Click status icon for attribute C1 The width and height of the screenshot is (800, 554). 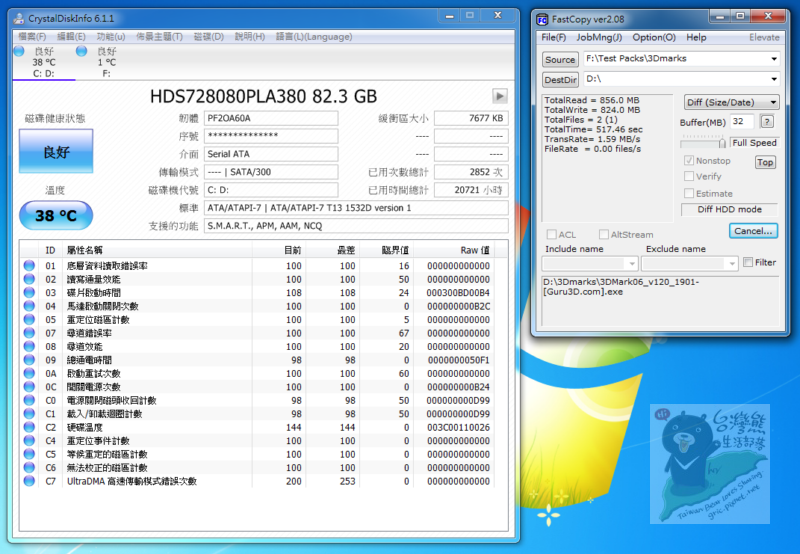pos(29,414)
